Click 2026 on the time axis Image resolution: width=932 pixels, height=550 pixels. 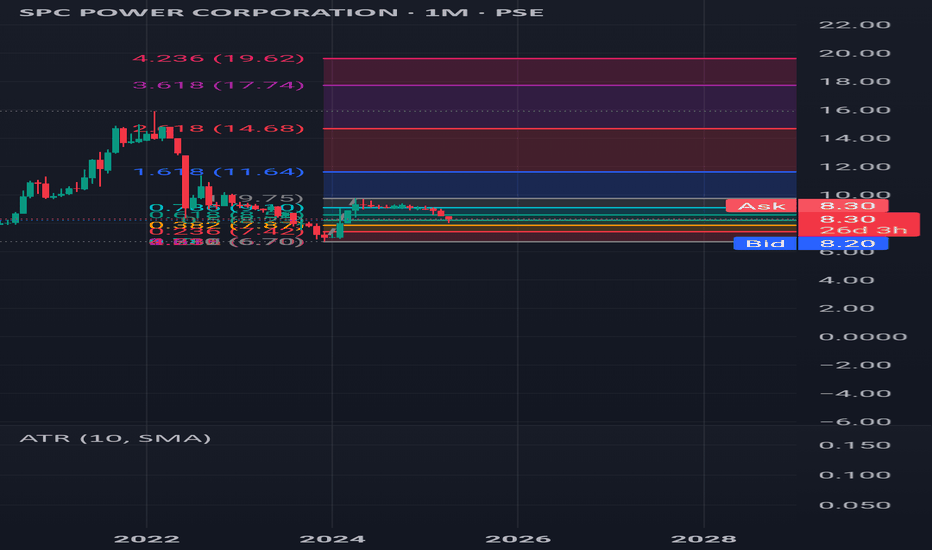pos(518,539)
